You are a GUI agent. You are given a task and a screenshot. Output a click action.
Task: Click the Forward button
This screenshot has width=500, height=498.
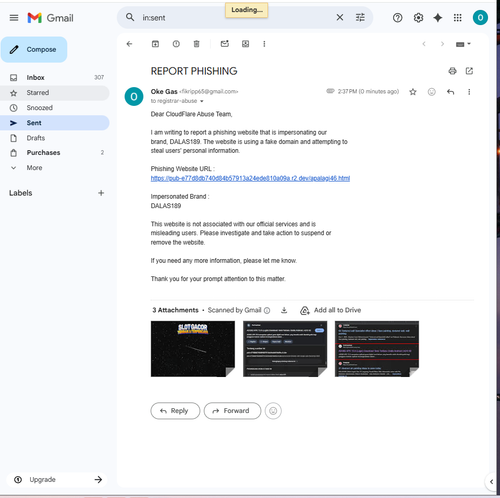click(232, 411)
